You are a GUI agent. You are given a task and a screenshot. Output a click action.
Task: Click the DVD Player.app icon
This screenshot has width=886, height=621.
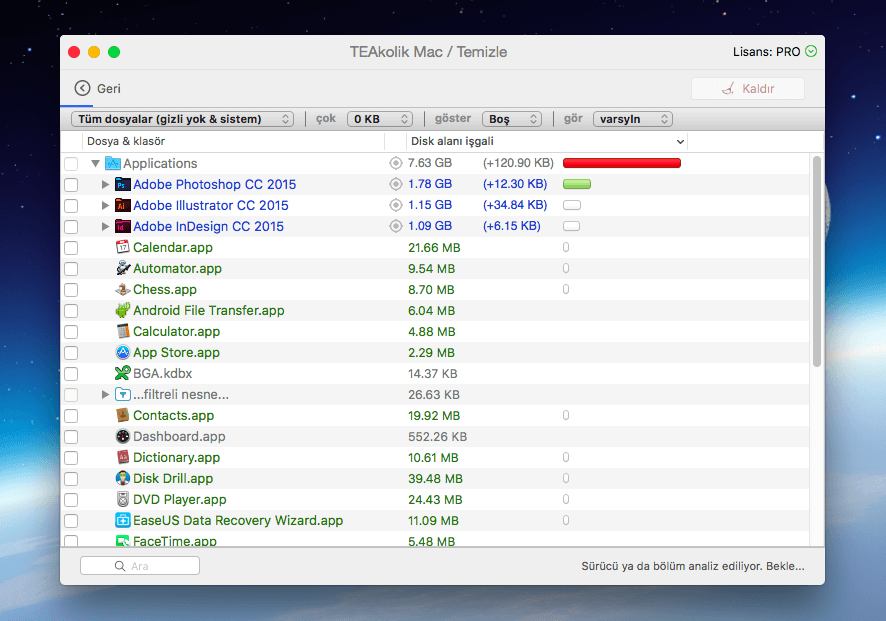pos(123,500)
